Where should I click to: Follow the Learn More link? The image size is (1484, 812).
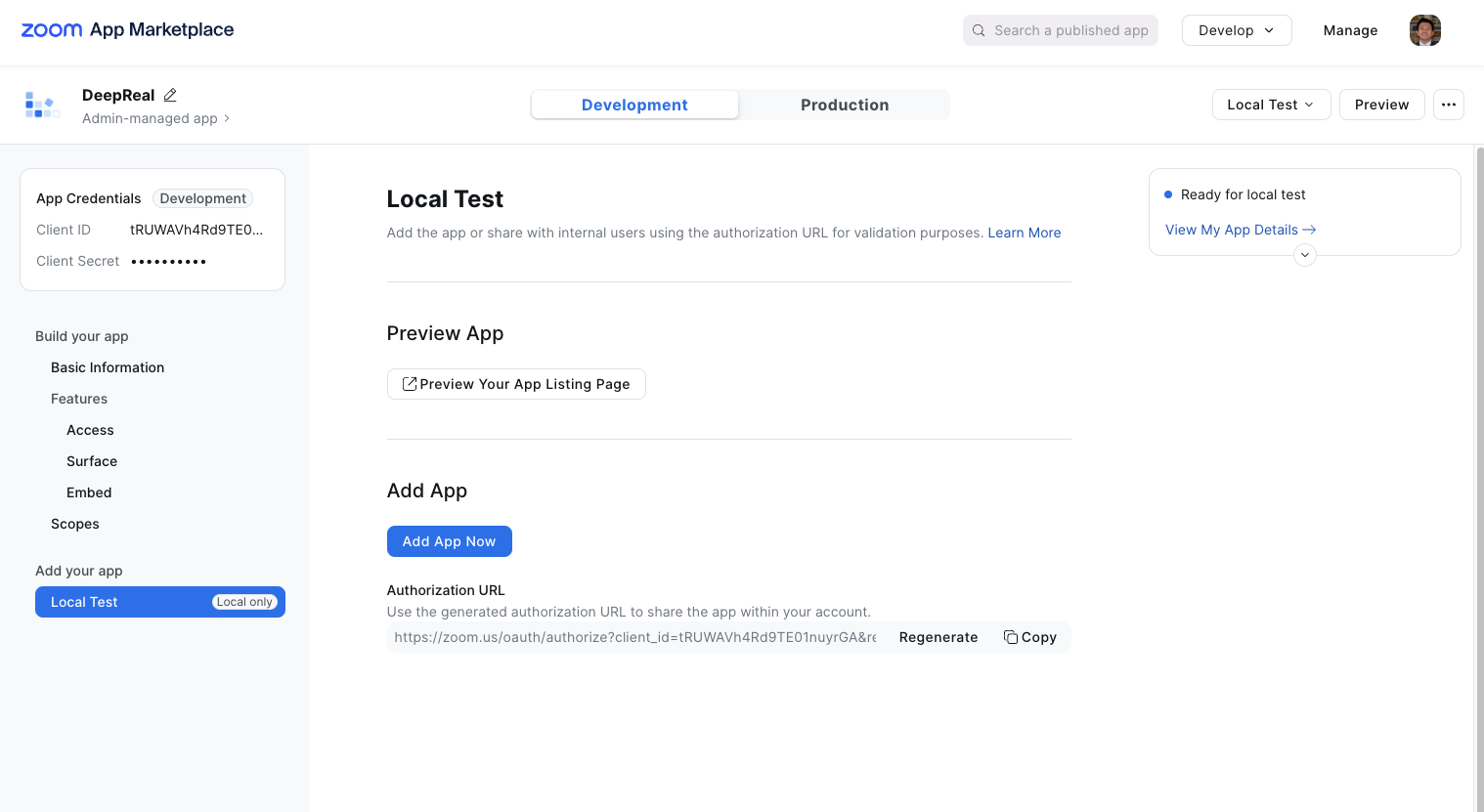click(x=1024, y=233)
